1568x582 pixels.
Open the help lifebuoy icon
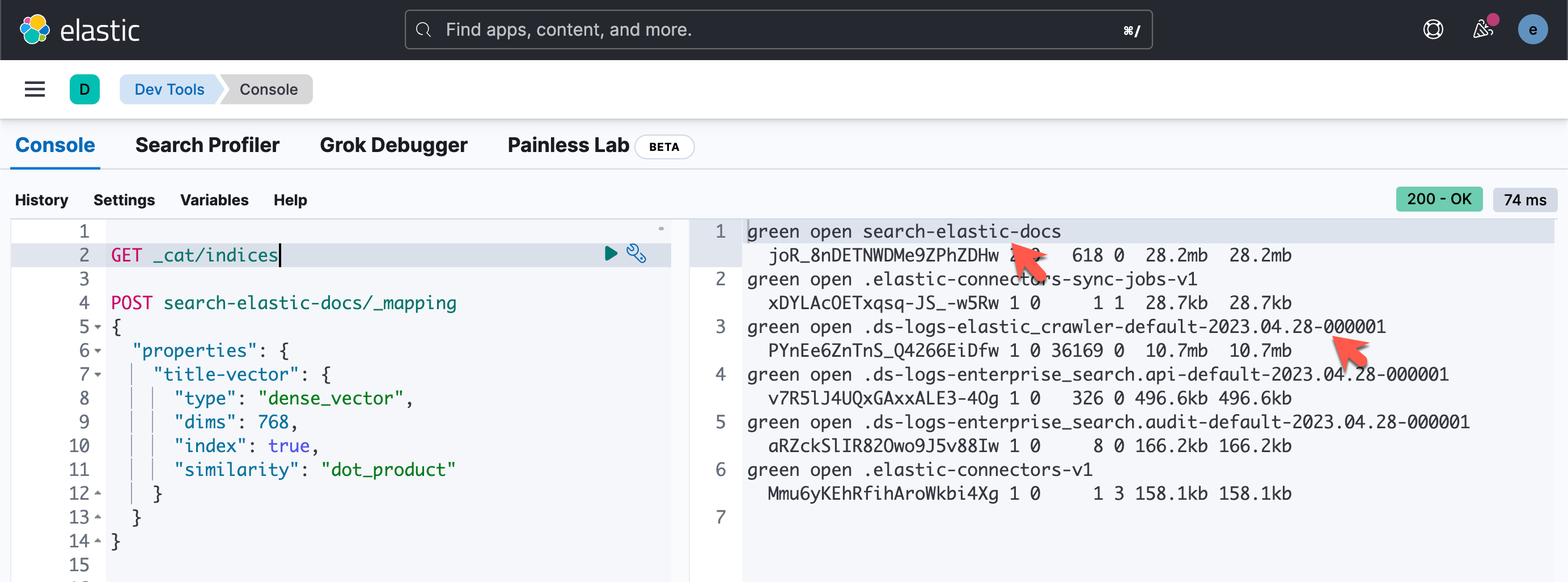point(1433,29)
